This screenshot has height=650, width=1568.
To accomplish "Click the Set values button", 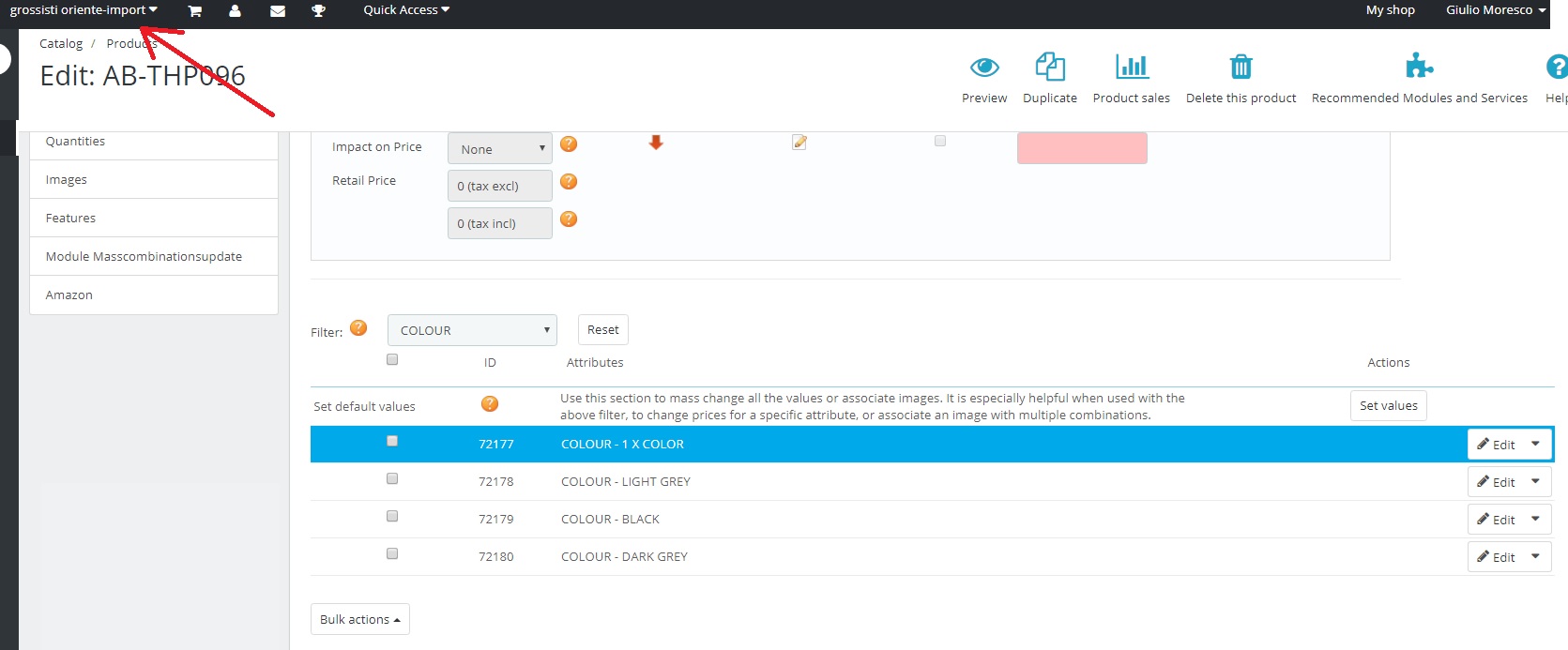I will tap(1389, 406).
